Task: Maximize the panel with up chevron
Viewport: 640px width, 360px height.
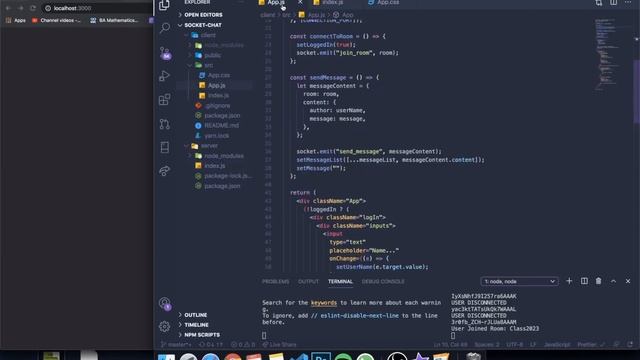Action: [x=613, y=281]
